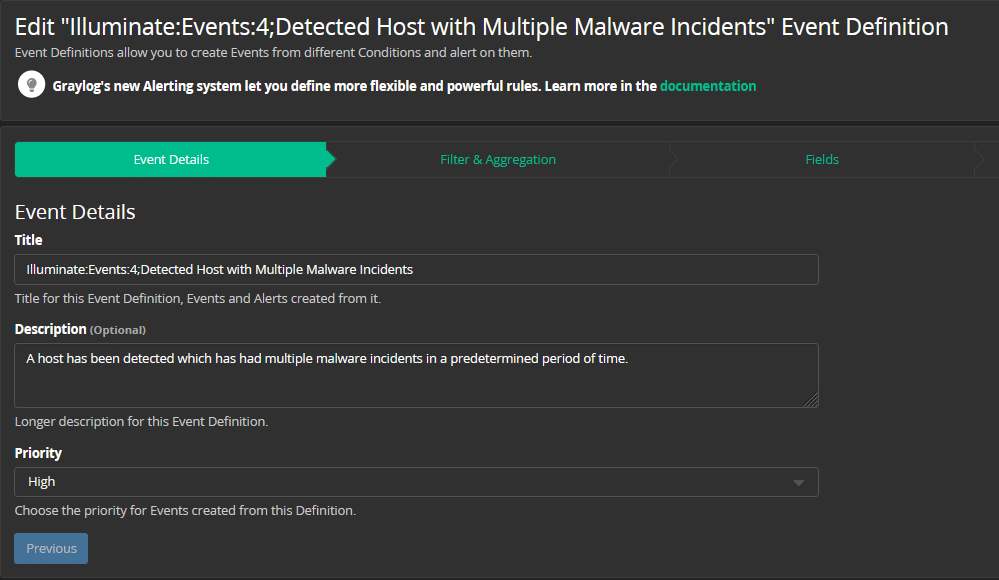Click the High priority combo box
Viewport: 999px width, 580px height.
(x=416, y=481)
